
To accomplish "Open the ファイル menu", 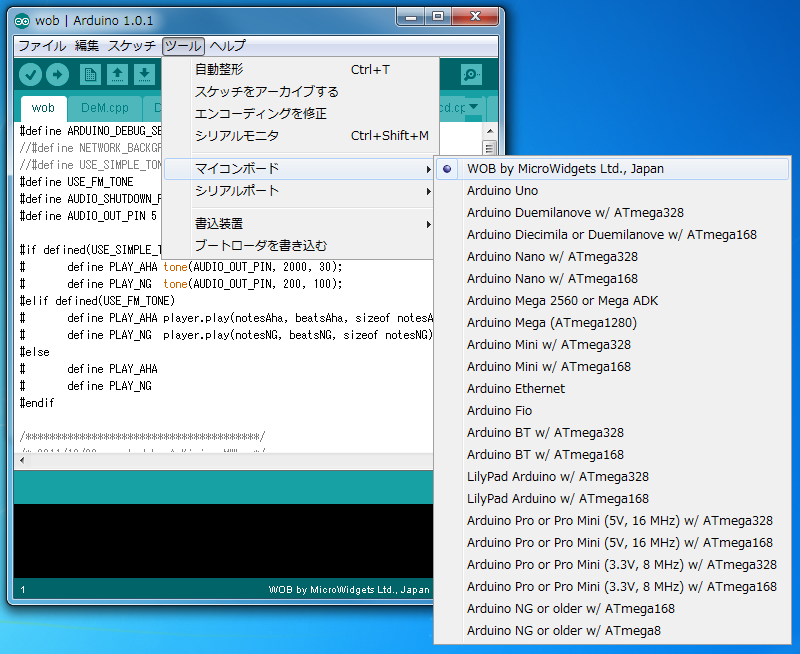I will point(42,46).
